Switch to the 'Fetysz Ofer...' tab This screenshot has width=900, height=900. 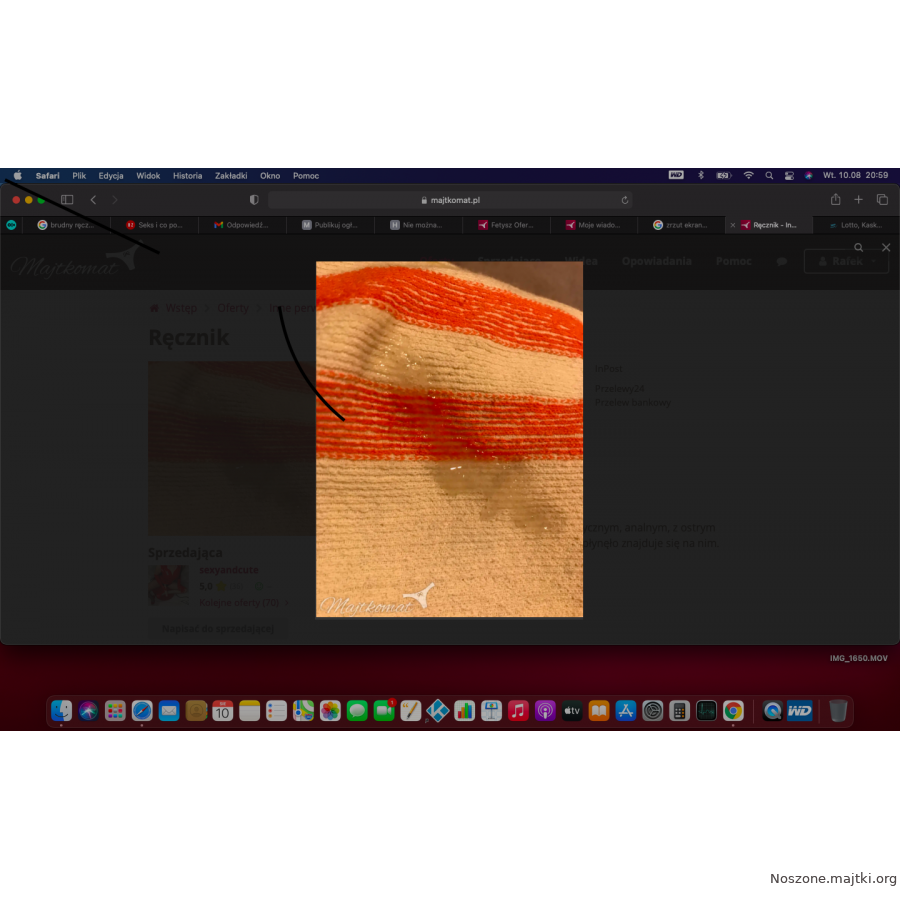click(x=506, y=225)
